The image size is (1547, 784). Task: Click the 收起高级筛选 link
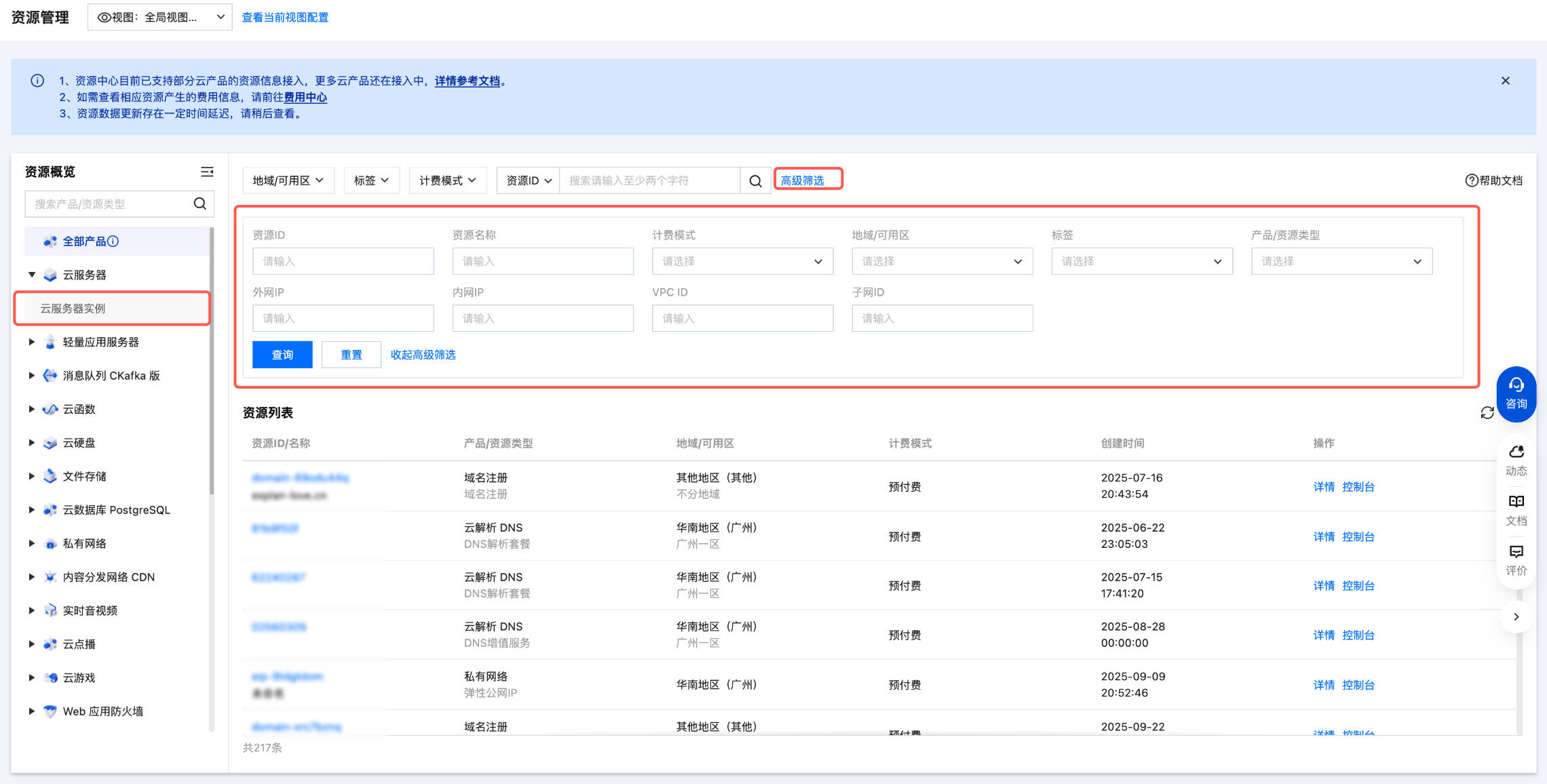pyautogui.click(x=423, y=355)
